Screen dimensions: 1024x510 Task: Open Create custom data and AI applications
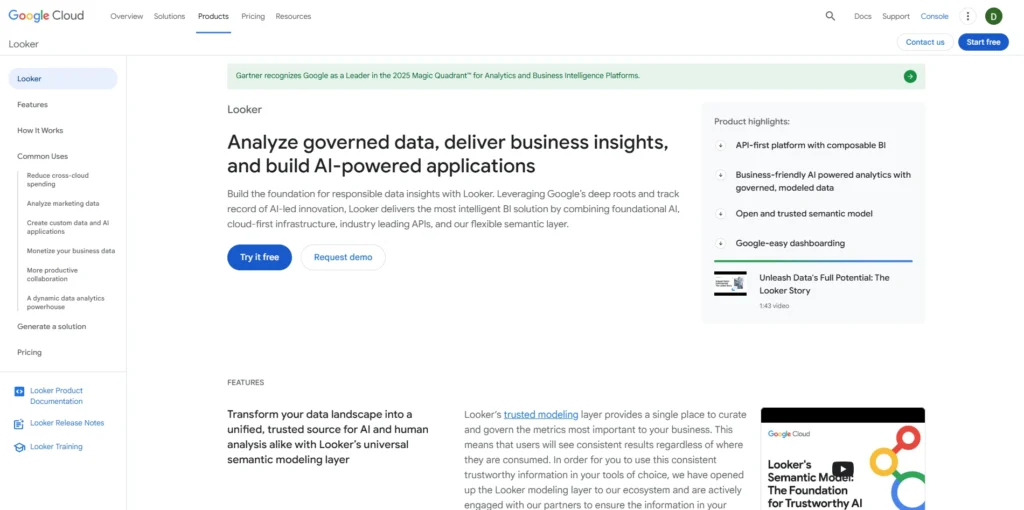(68, 227)
